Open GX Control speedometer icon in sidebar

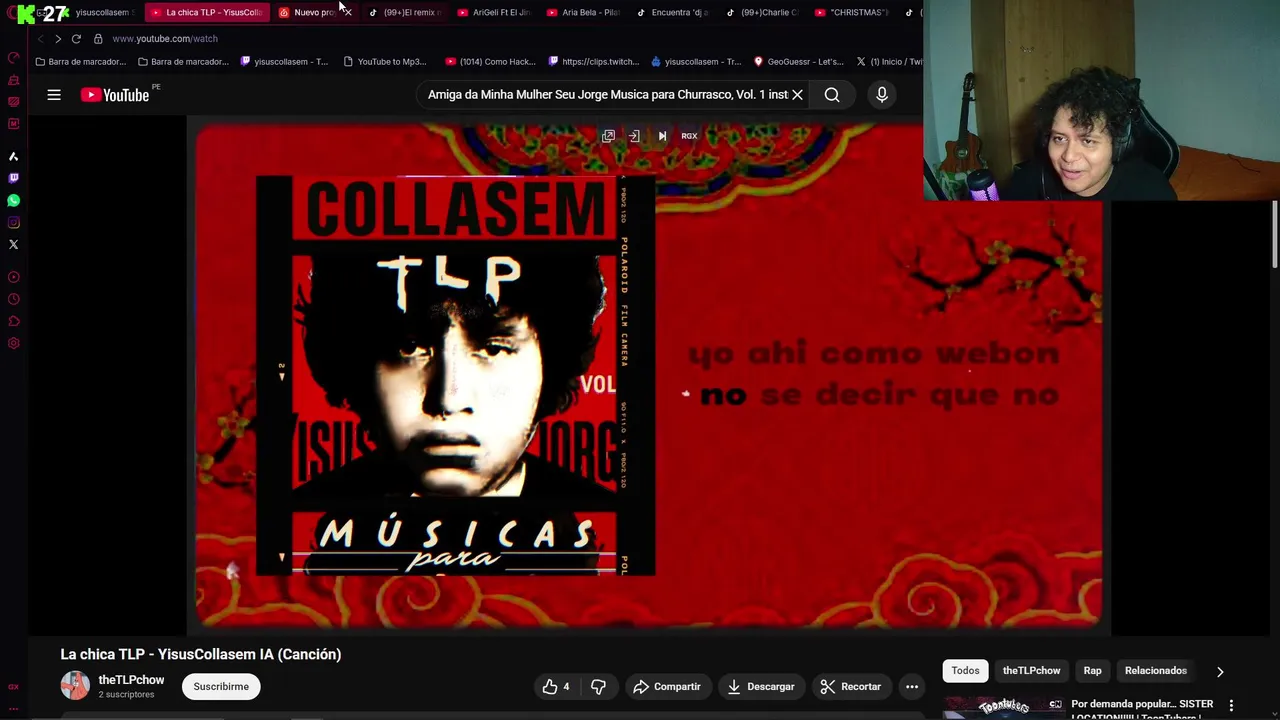(x=13, y=57)
